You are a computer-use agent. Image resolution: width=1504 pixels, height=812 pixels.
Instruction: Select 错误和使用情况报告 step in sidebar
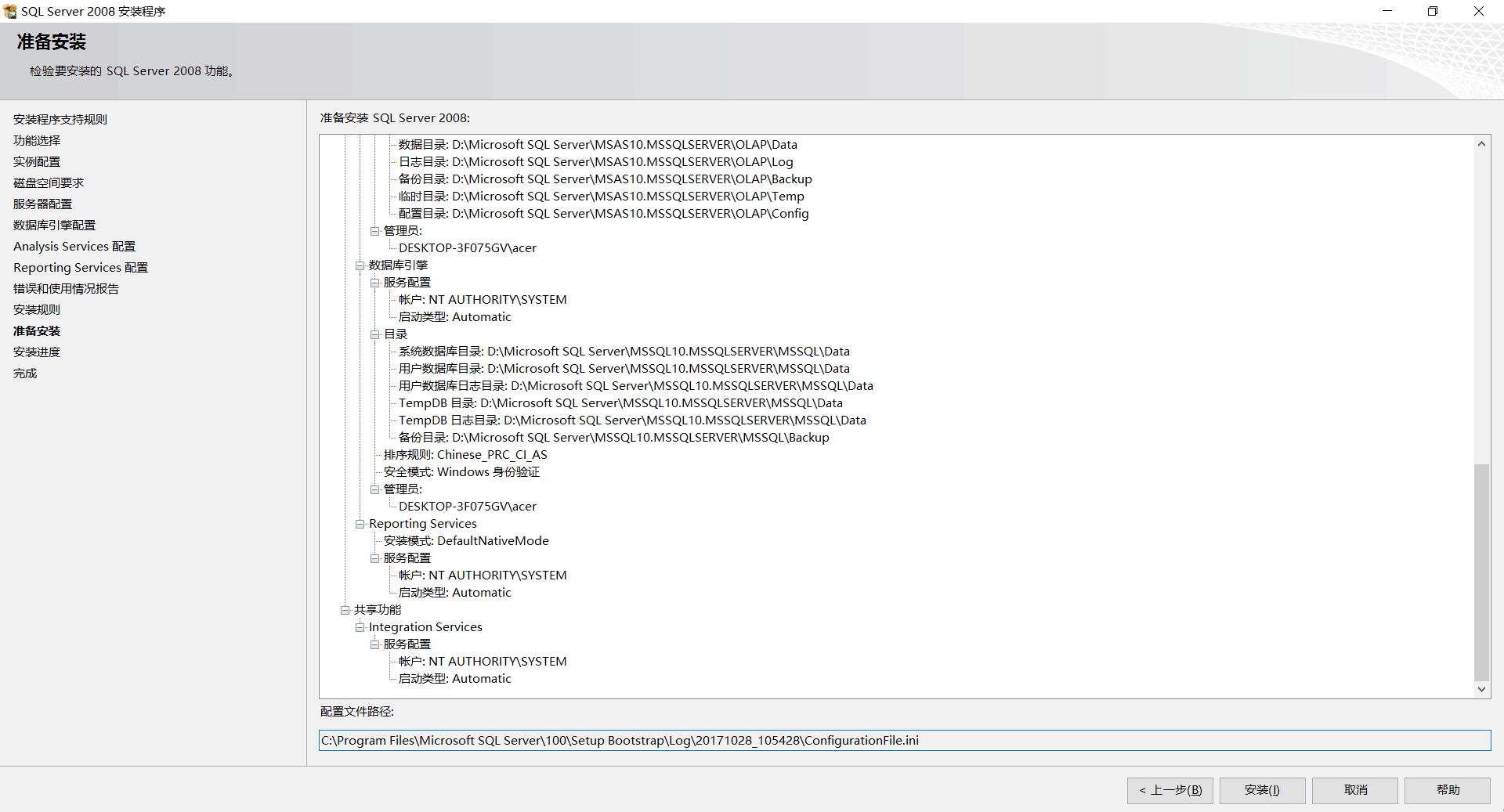click(66, 288)
